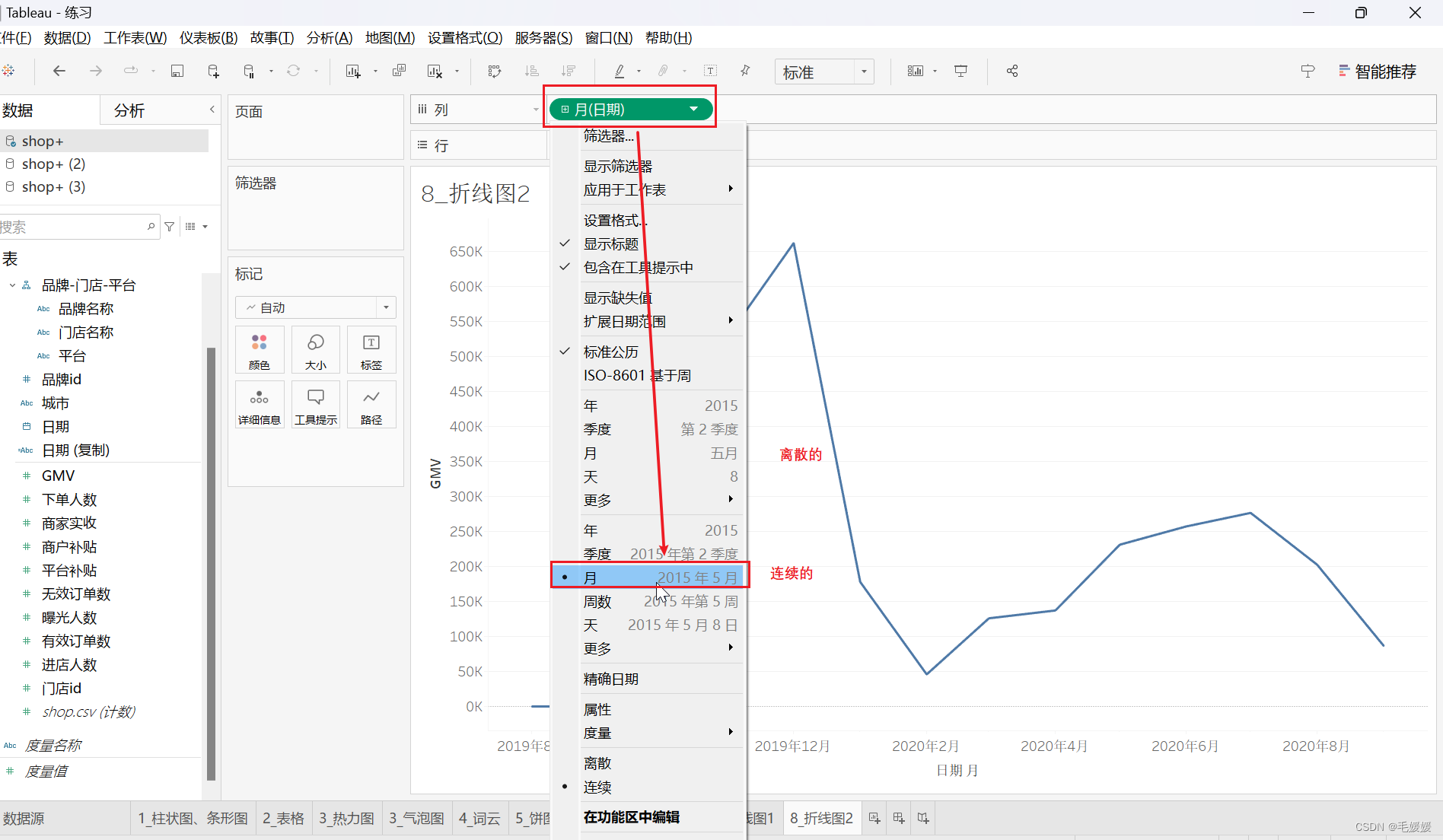Click the data pane vertical scrollbar
Viewport: 1443px width, 840px height.
coord(211,563)
